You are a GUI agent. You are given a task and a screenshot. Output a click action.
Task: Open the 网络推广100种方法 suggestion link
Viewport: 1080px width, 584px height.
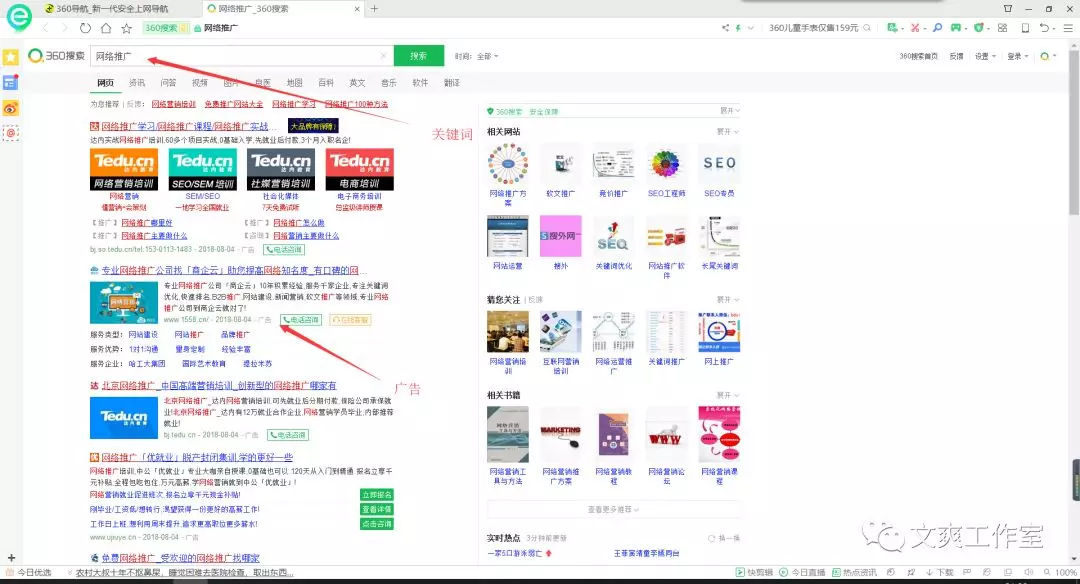pyautogui.click(x=356, y=104)
